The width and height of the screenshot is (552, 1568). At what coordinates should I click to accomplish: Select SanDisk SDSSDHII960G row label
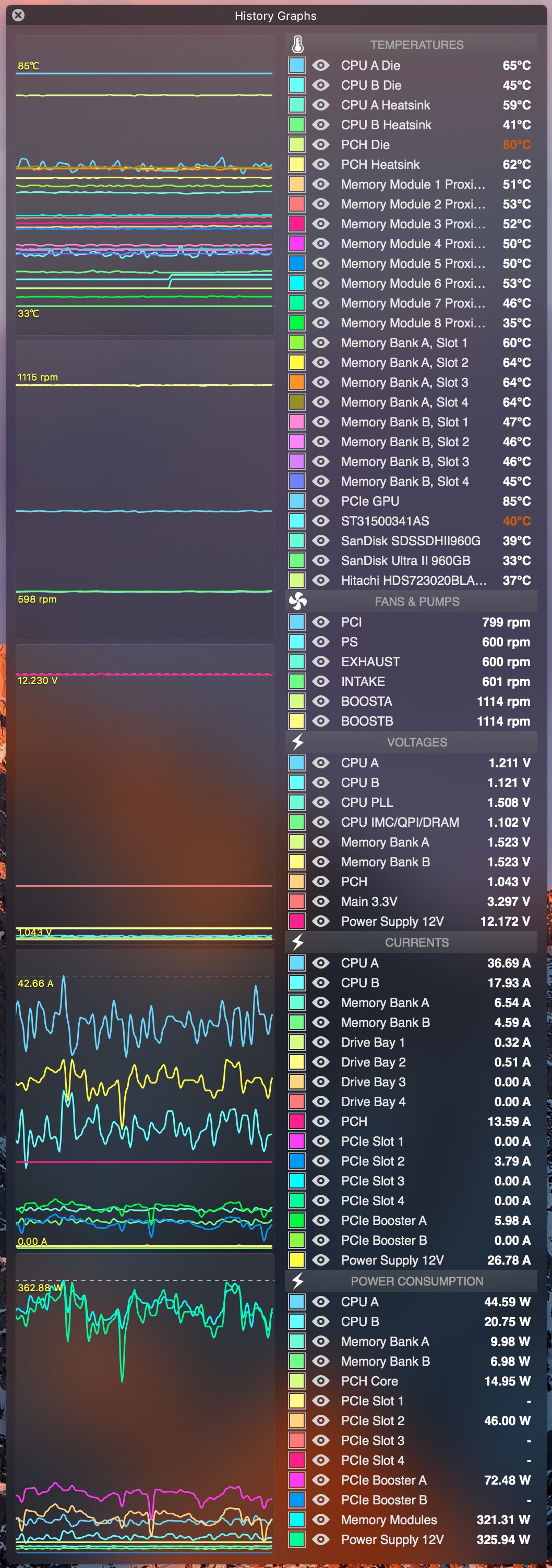coord(411,541)
